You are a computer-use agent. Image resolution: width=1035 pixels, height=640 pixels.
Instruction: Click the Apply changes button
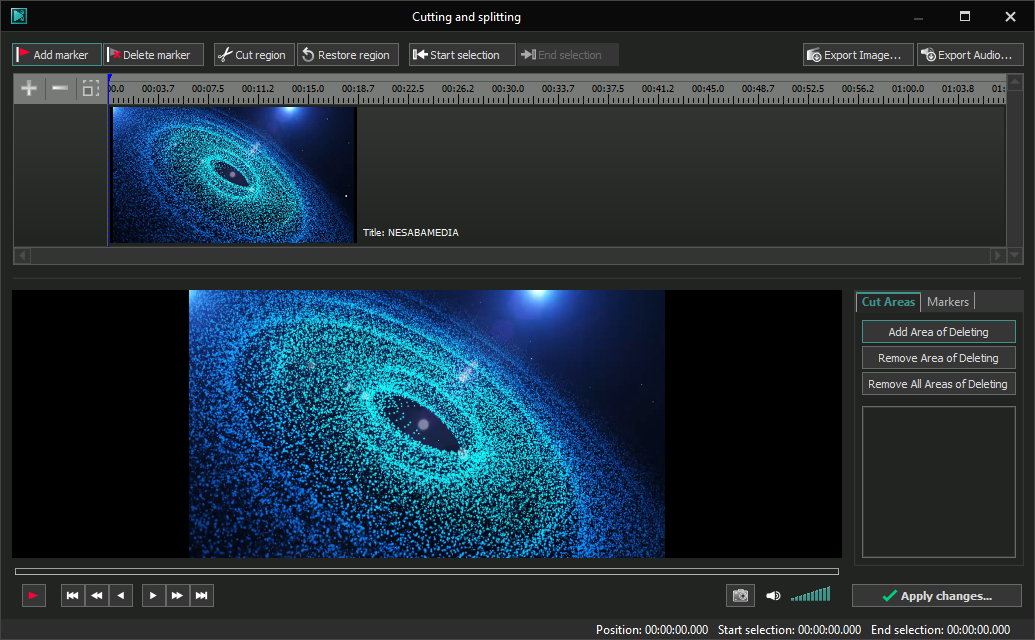[936, 596]
